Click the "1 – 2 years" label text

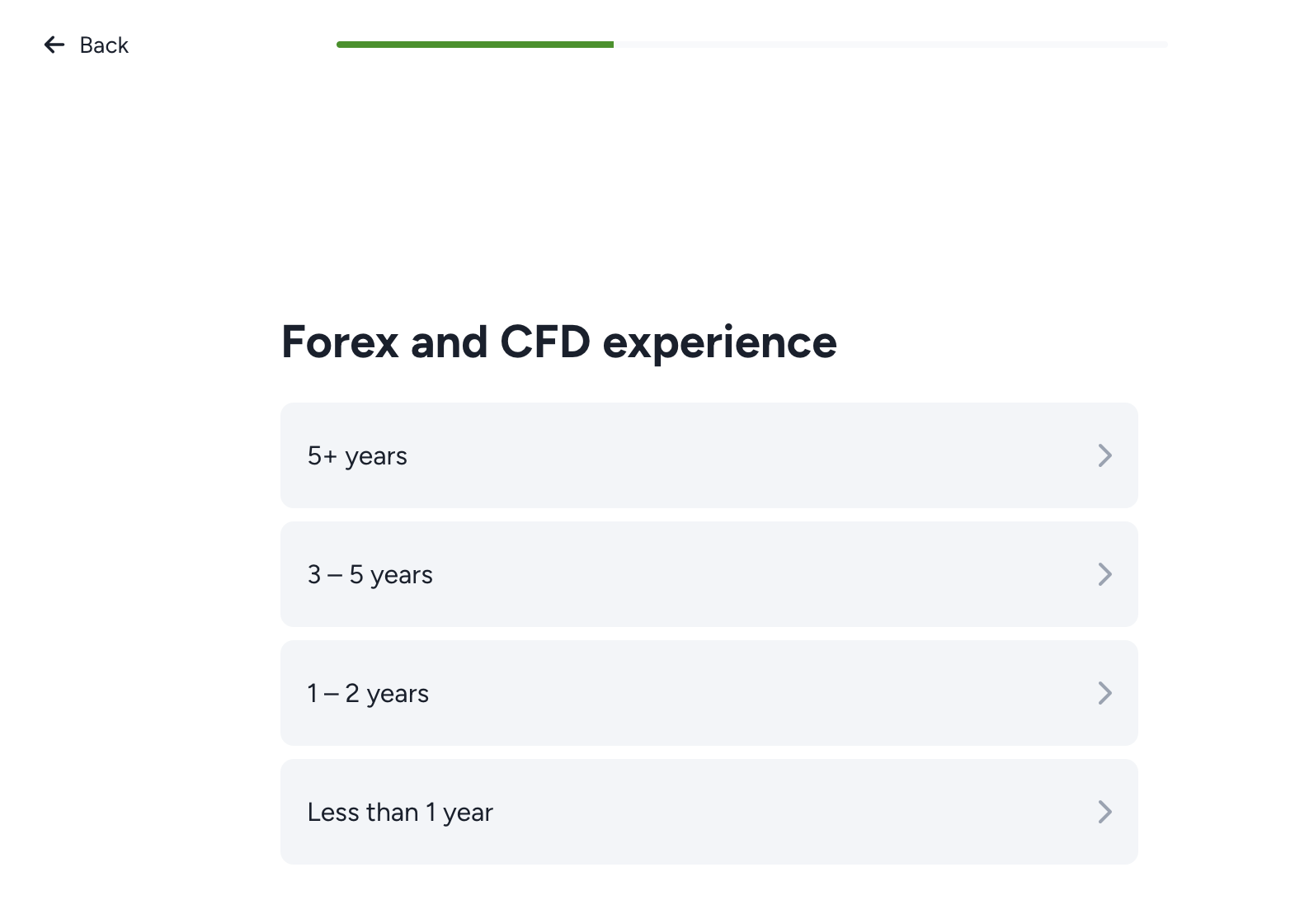368,694
